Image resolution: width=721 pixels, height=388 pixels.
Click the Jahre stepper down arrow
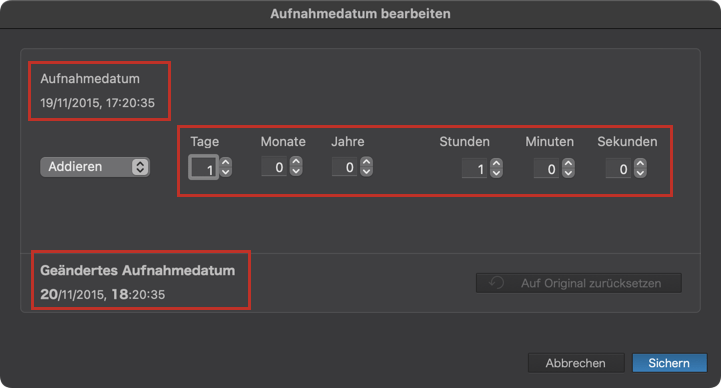(x=366, y=171)
